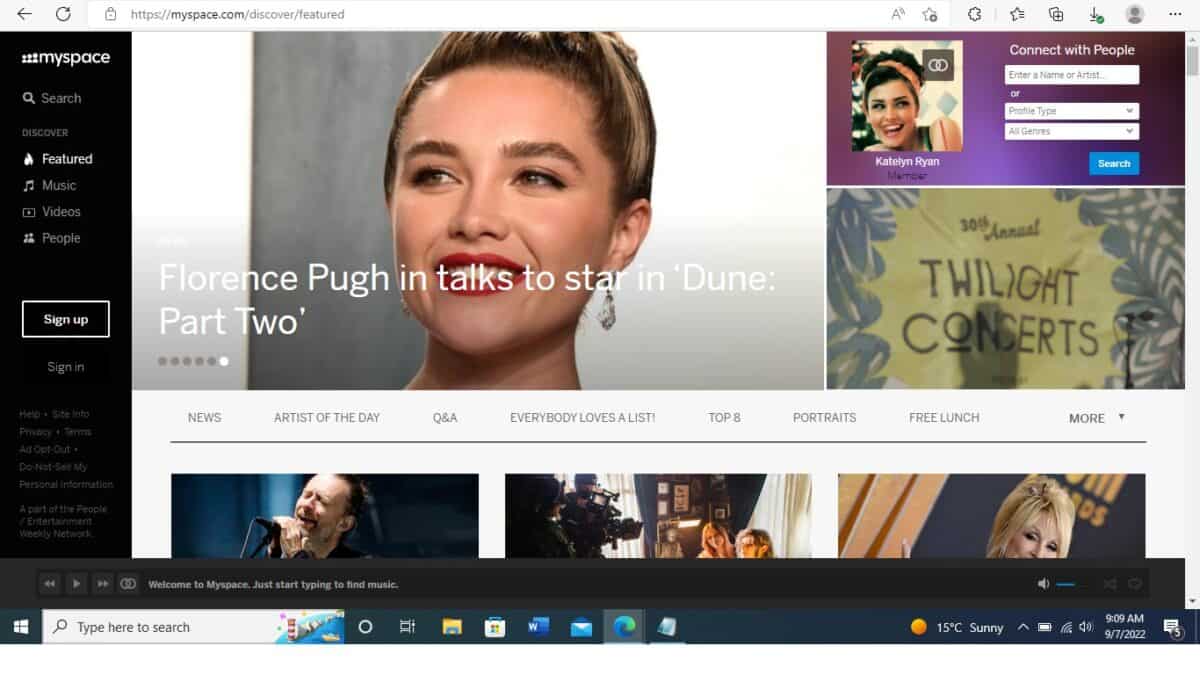Click the Windows taskbar search box
Image resolution: width=1200 pixels, height=675 pixels.
193,627
